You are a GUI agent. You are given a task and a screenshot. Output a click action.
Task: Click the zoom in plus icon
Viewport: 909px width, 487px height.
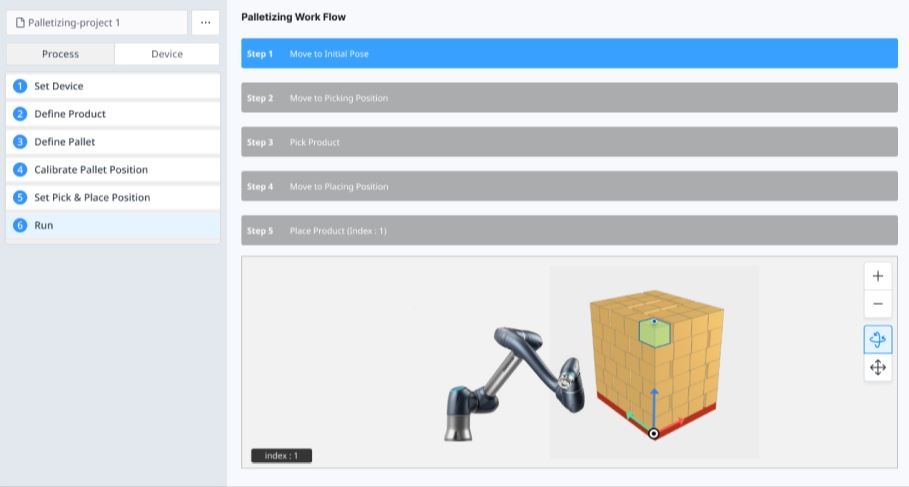point(877,276)
